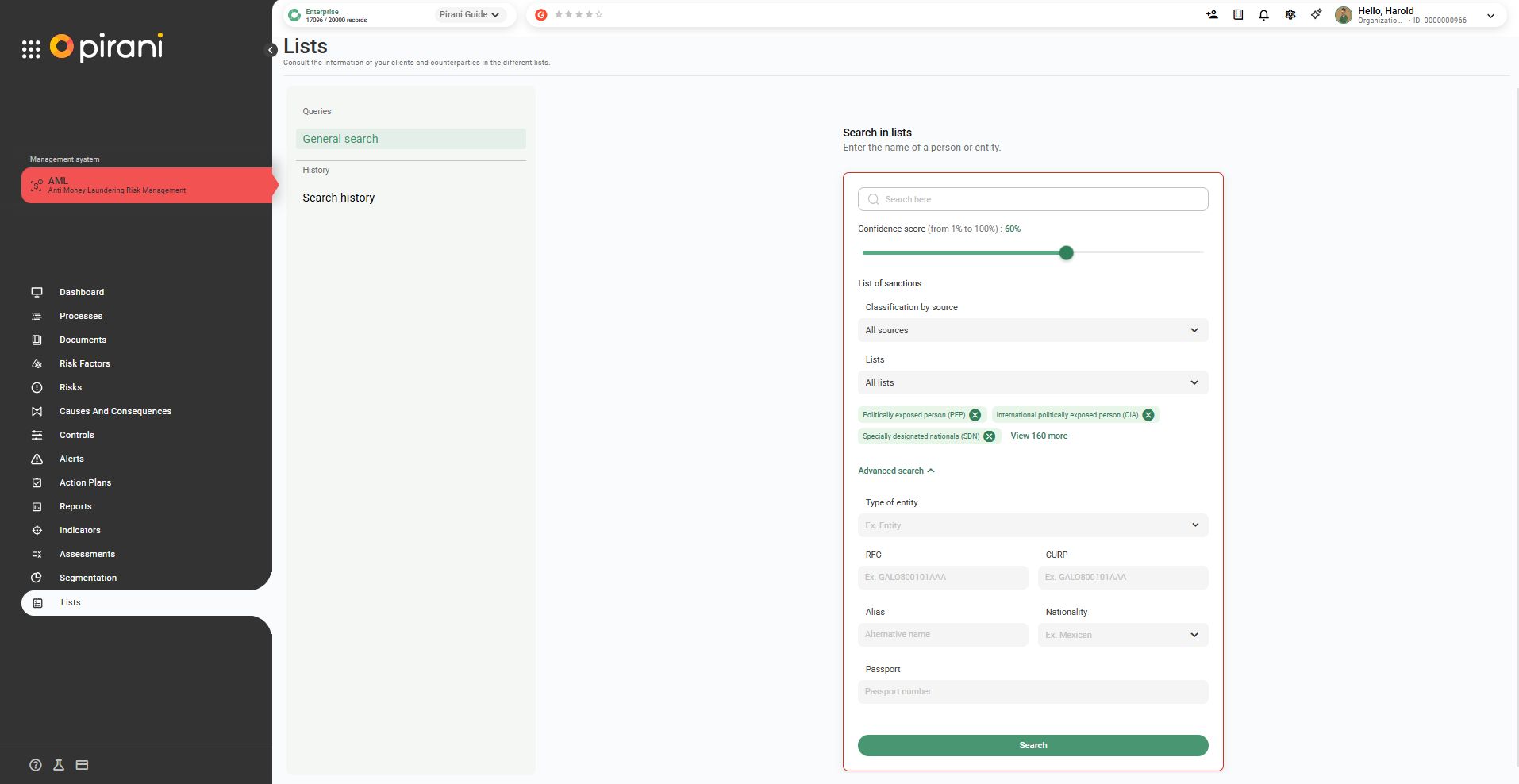
Task: Click the billing card icon
Action: [x=82, y=765]
